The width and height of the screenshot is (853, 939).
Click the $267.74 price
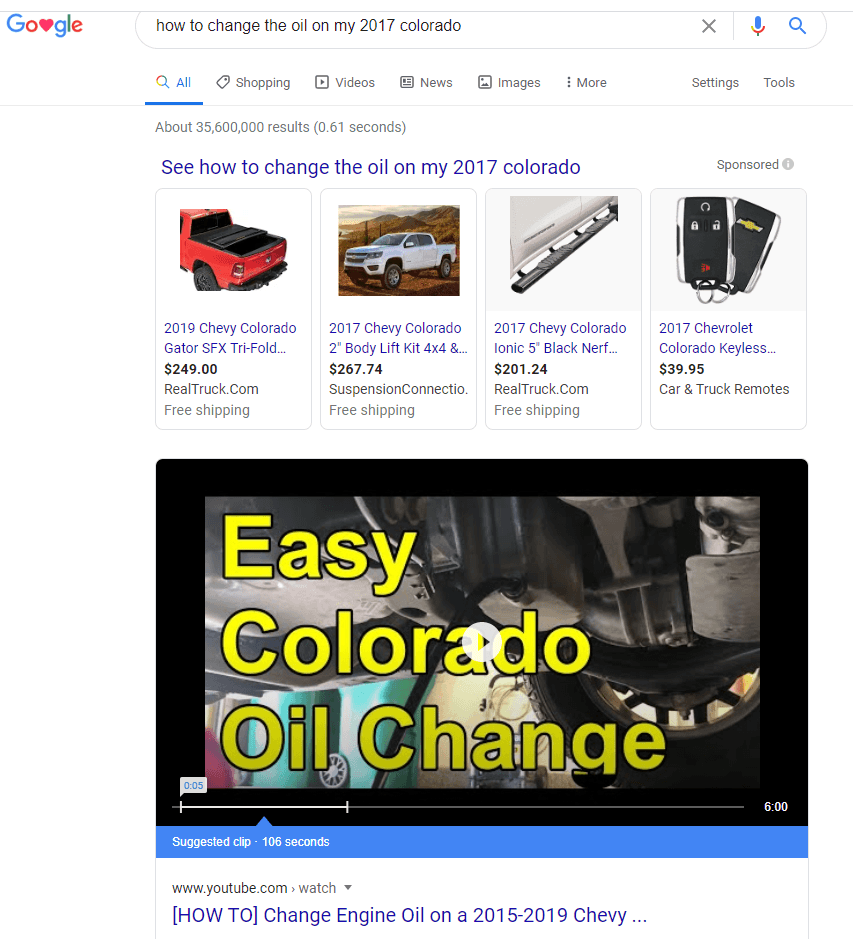click(355, 369)
